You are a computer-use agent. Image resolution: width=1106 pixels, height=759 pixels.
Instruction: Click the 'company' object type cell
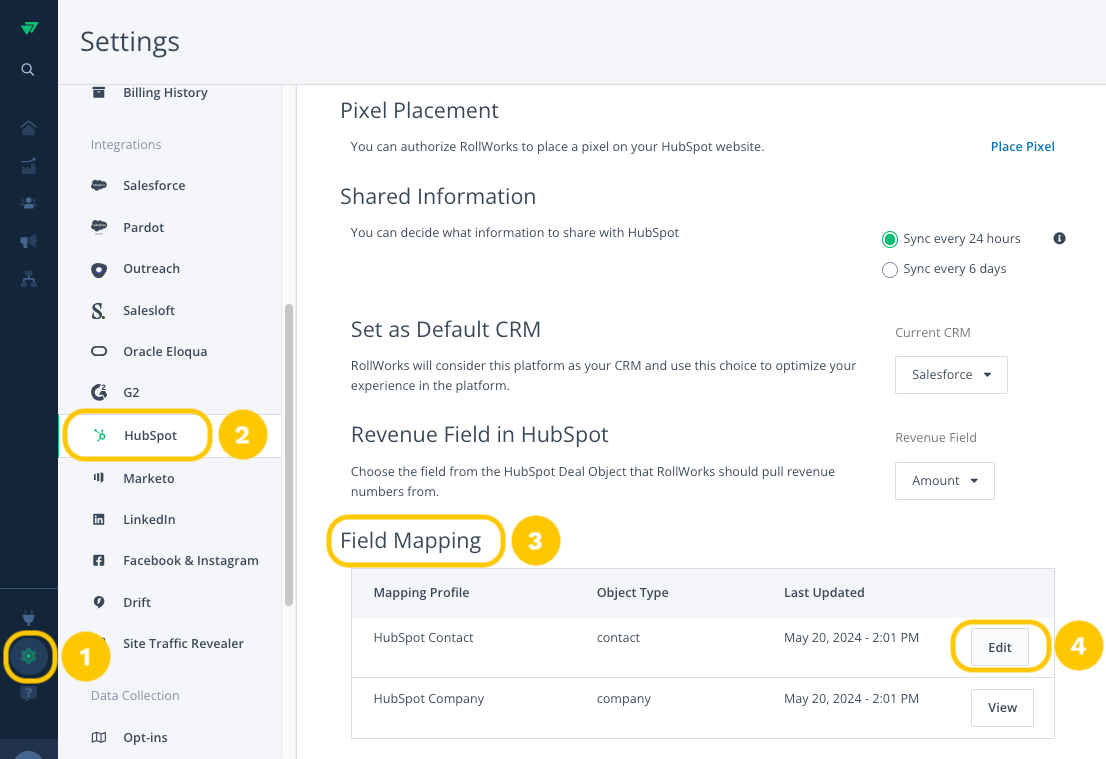click(624, 699)
